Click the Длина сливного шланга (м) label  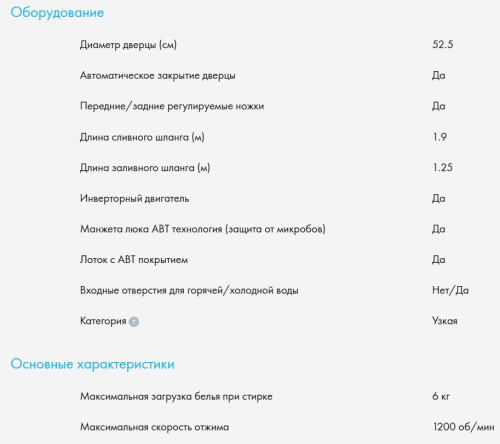point(142,137)
